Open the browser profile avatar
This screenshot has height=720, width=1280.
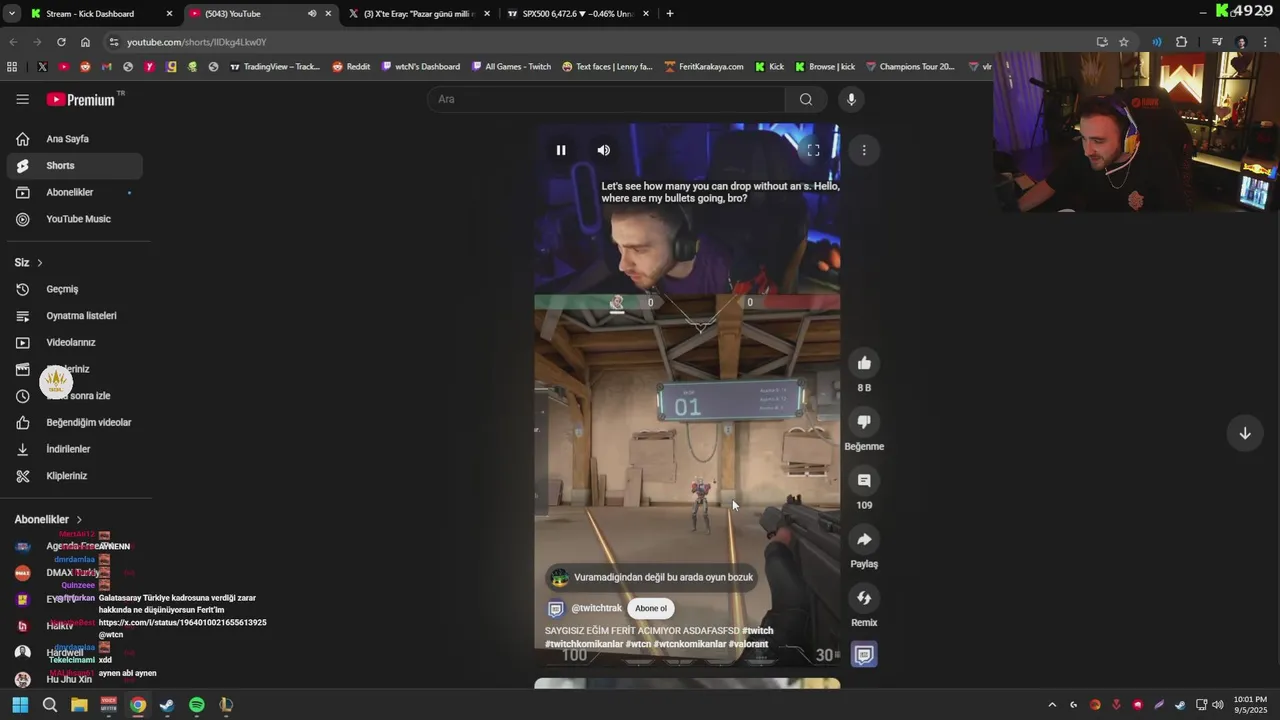pyautogui.click(x=1241, y=42)
